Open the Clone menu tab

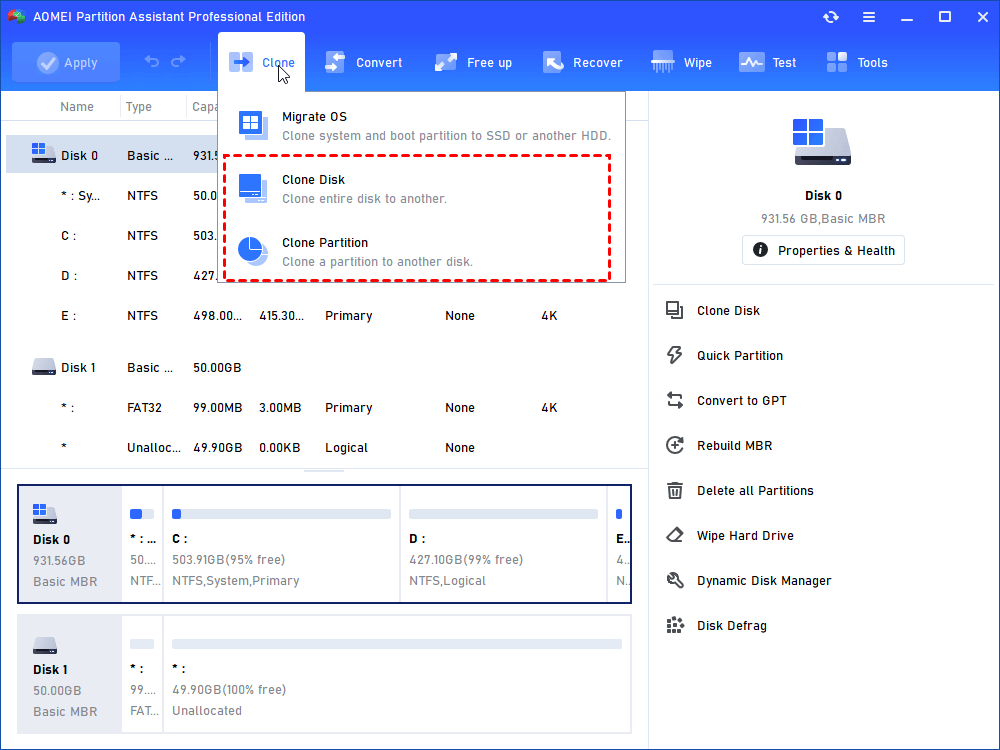261,62
